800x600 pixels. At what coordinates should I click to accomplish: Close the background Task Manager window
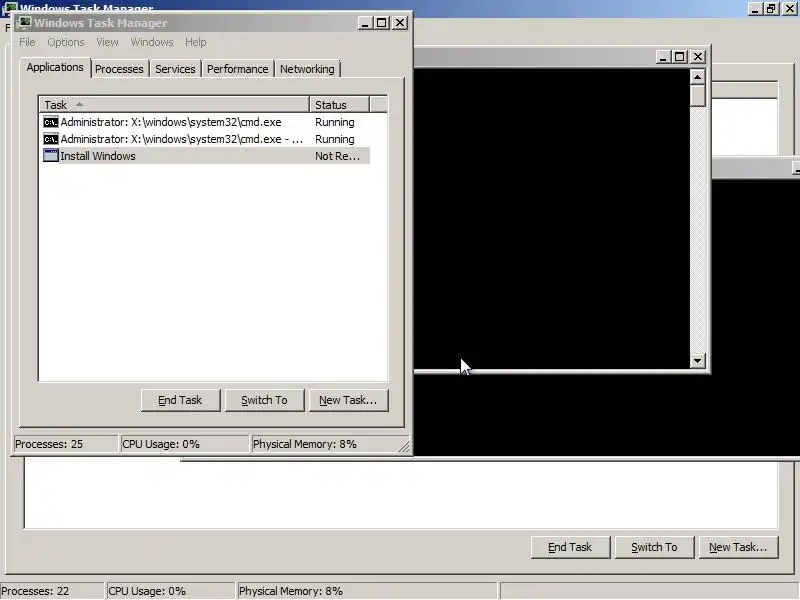click(x=789, y=8)
